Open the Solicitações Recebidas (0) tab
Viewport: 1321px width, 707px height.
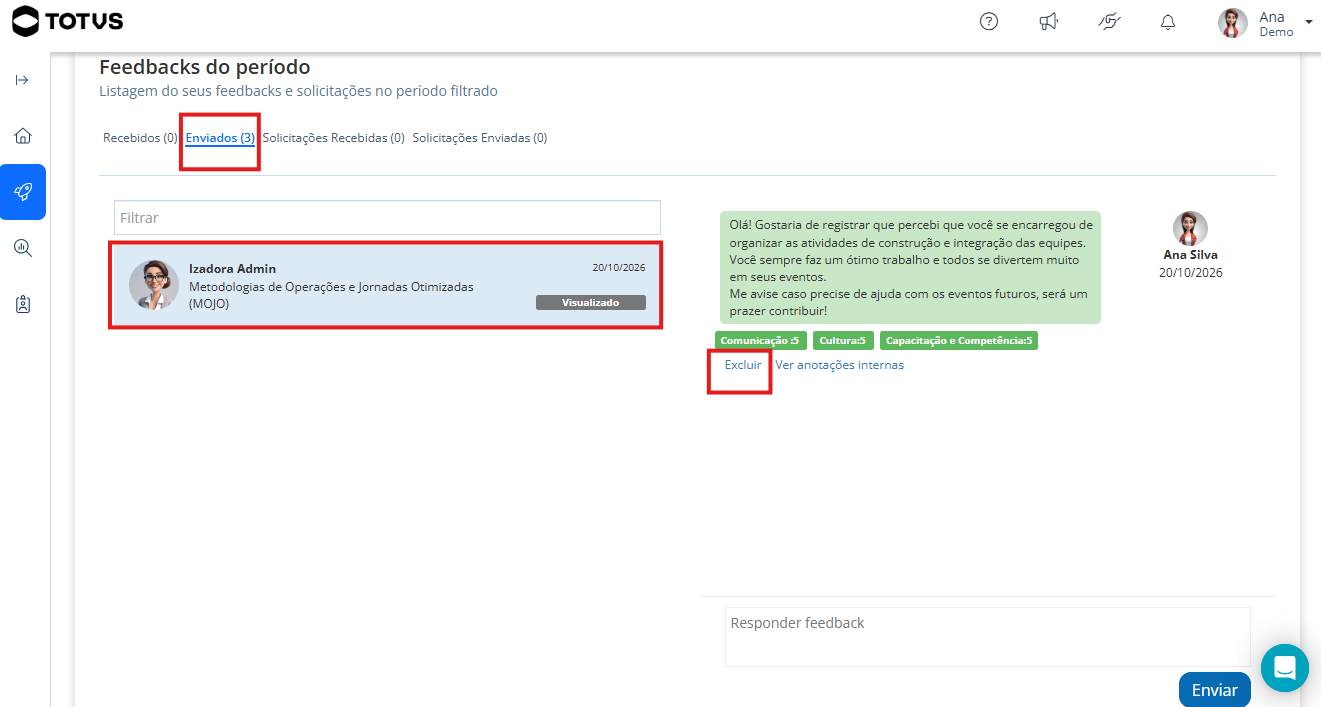pyautogui.click(x=333, y=138)
